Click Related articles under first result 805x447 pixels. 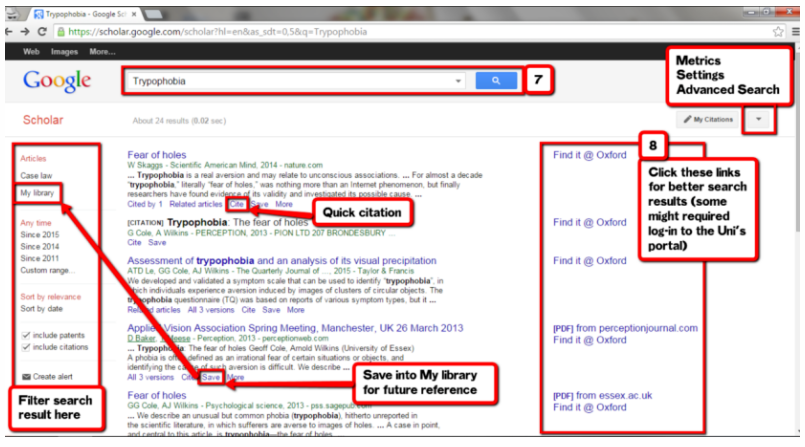[x=196, y=204]
